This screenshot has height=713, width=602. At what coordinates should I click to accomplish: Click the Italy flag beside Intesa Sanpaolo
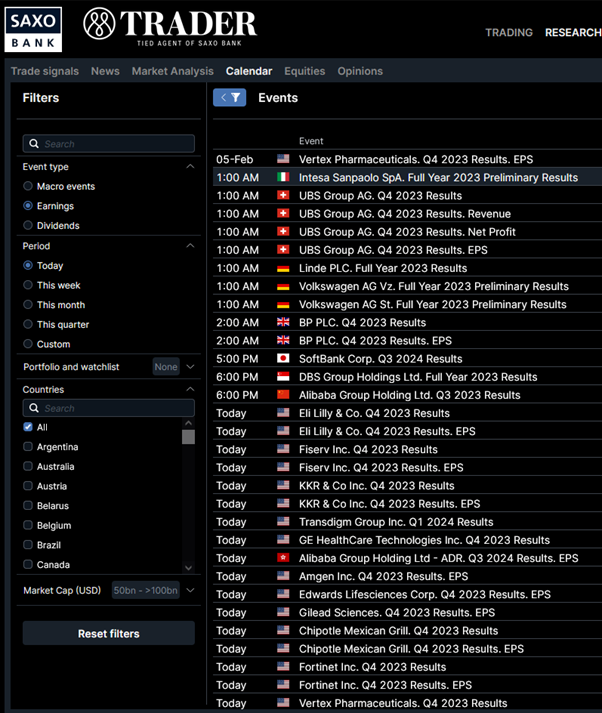[x=283, y=177]
